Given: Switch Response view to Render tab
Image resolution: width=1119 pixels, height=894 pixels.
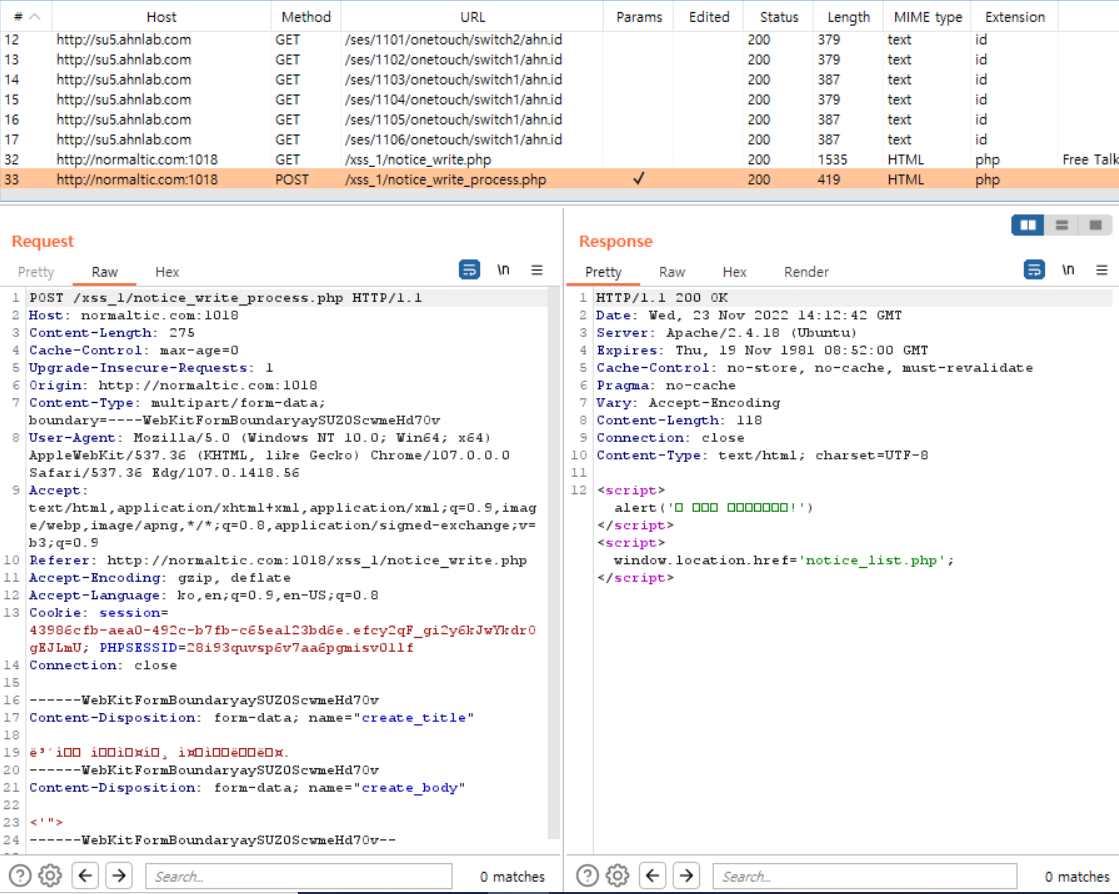Looking at the screenshot, I should 806,272.
